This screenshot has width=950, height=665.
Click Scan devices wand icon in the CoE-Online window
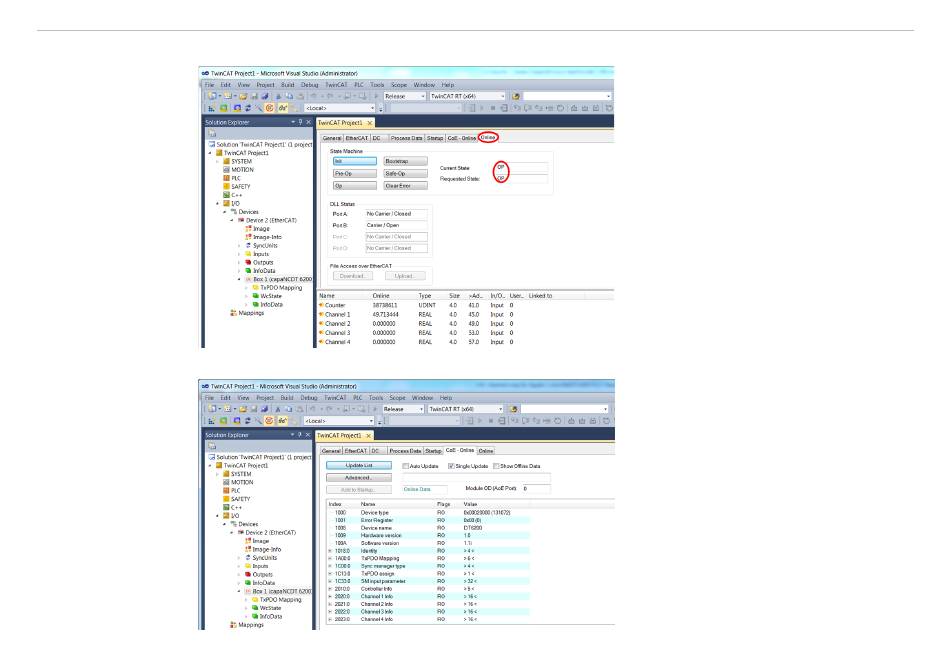pos(258,420)
